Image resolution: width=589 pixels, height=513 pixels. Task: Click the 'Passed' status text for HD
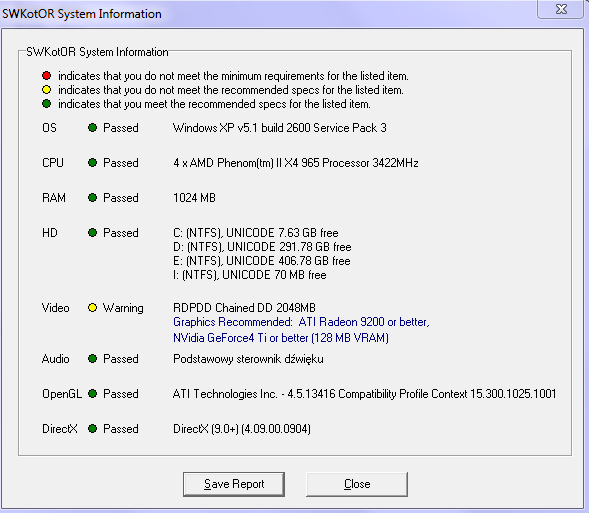click(121, 233)
